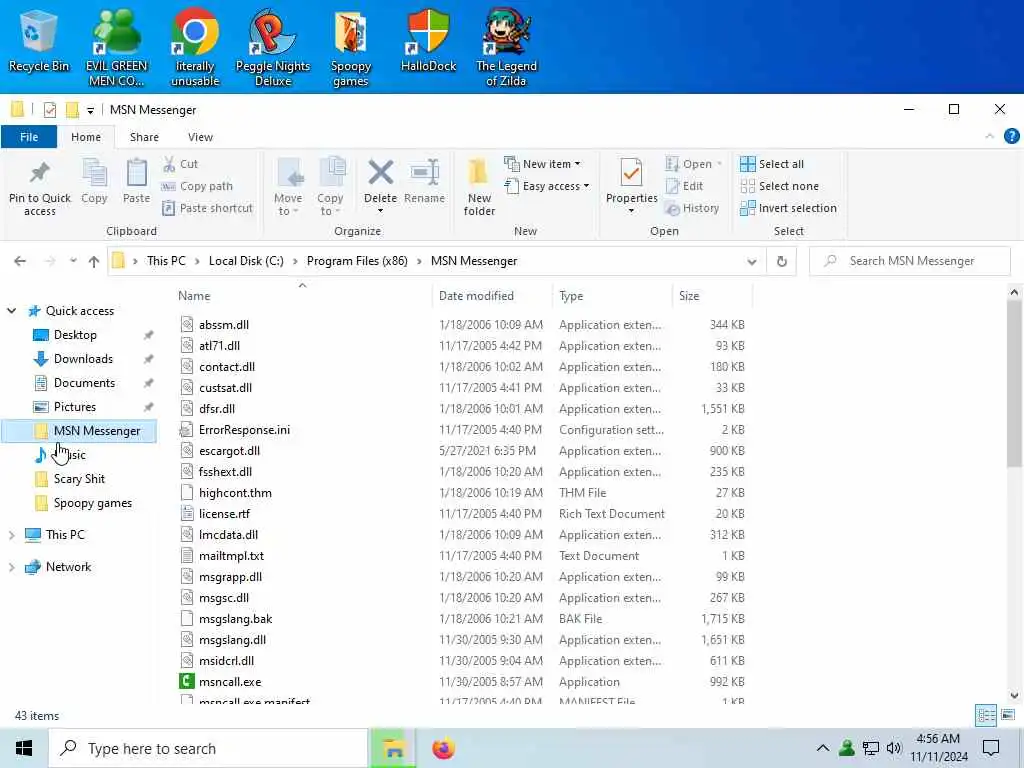Viewport: 1024px width, 768px height.
Task: Collapse the ribbon with the chevron
Action: click(x=989, y=136)
